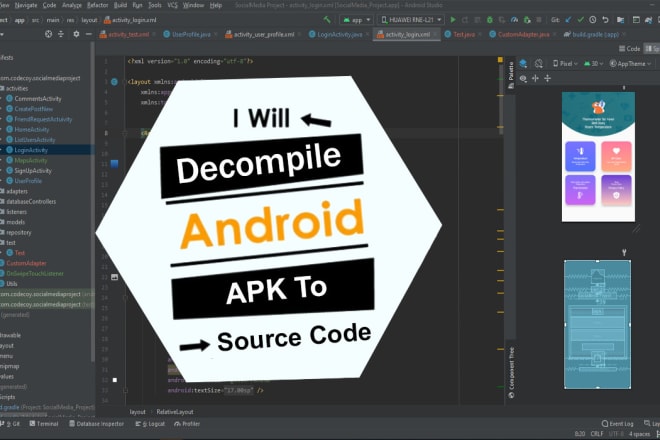Open Project panel settings gear
660x440 pixels.
point(76,34)
